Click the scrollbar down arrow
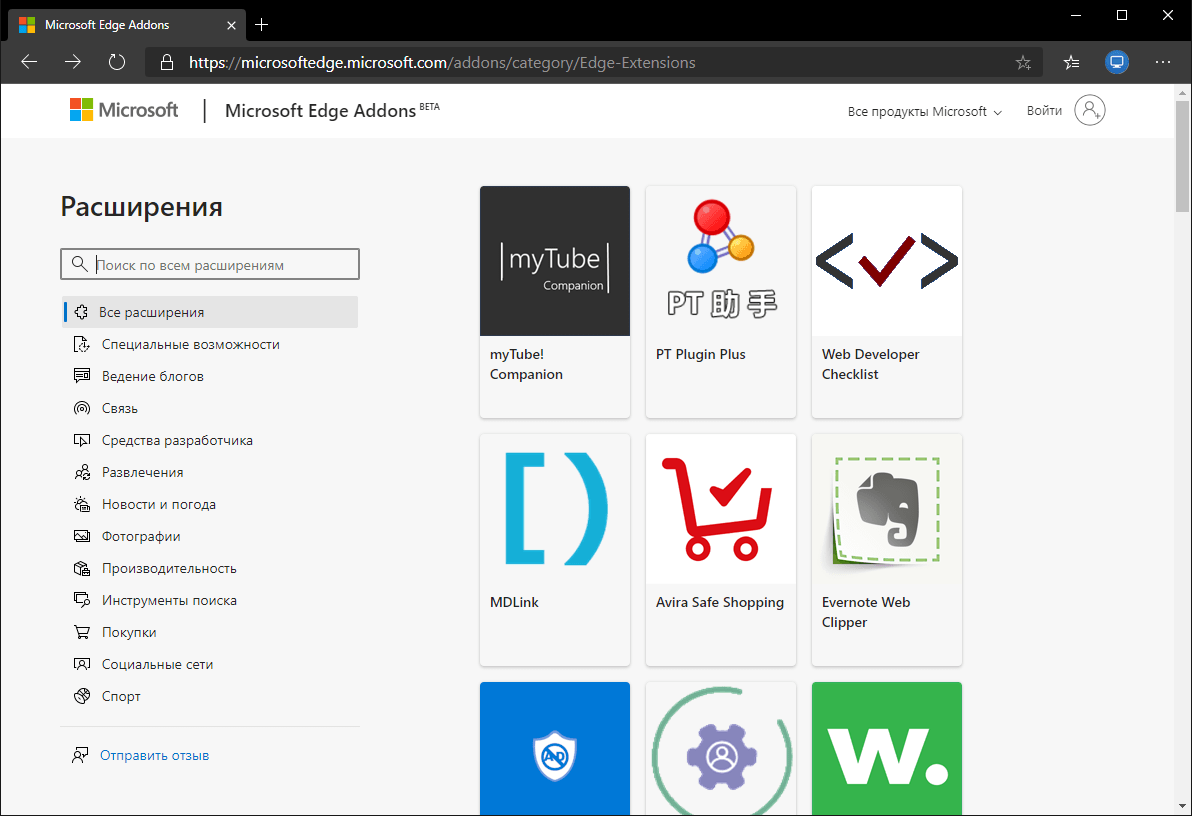 coord(1182,806)
